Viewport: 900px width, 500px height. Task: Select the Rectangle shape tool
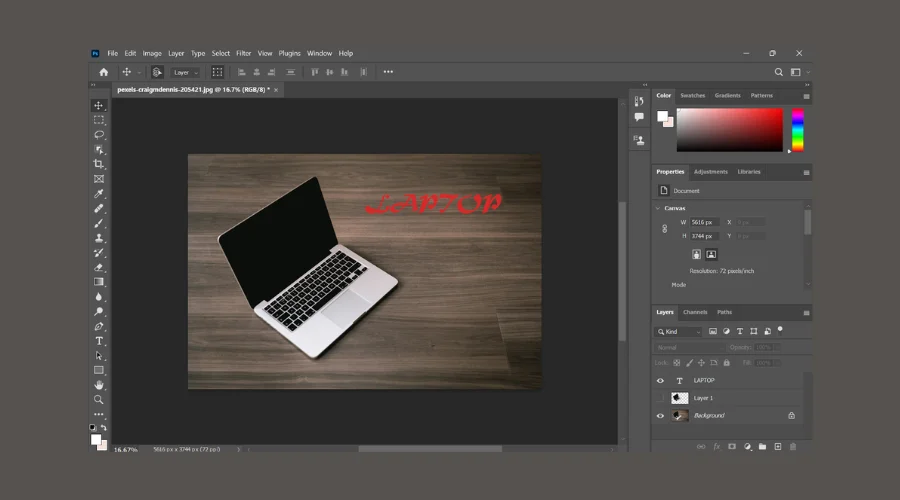99,370
